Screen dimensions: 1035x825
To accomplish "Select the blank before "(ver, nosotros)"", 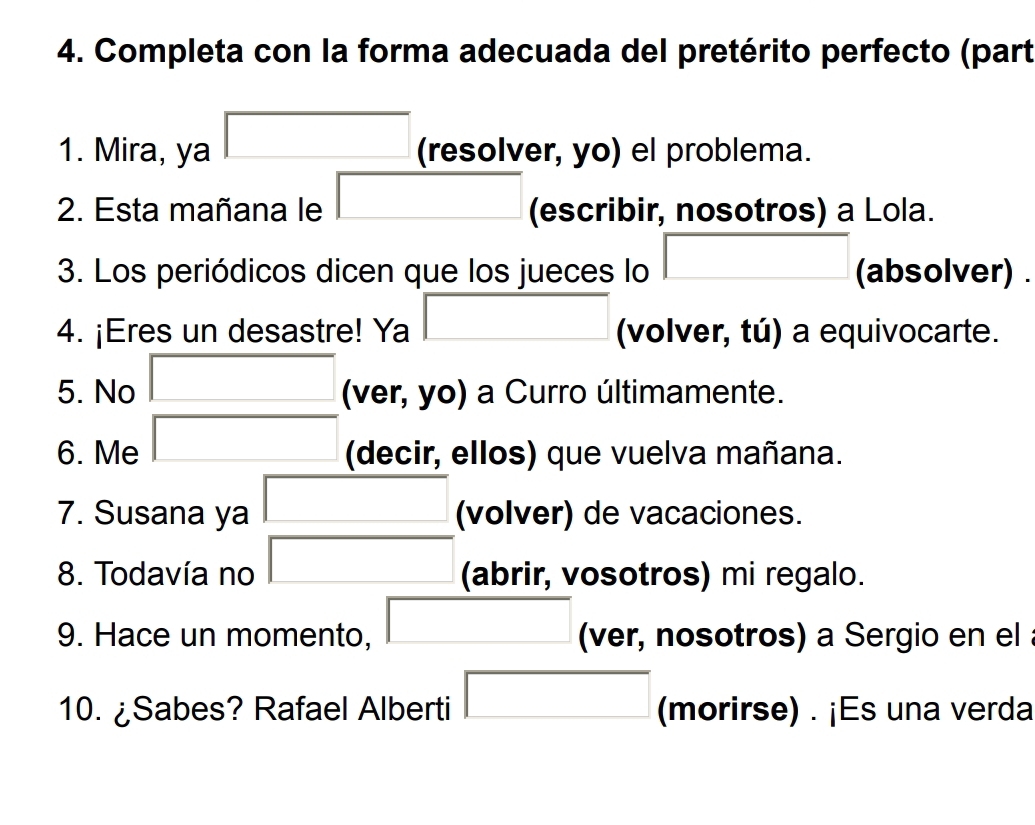I will click(x=480, y=620).
